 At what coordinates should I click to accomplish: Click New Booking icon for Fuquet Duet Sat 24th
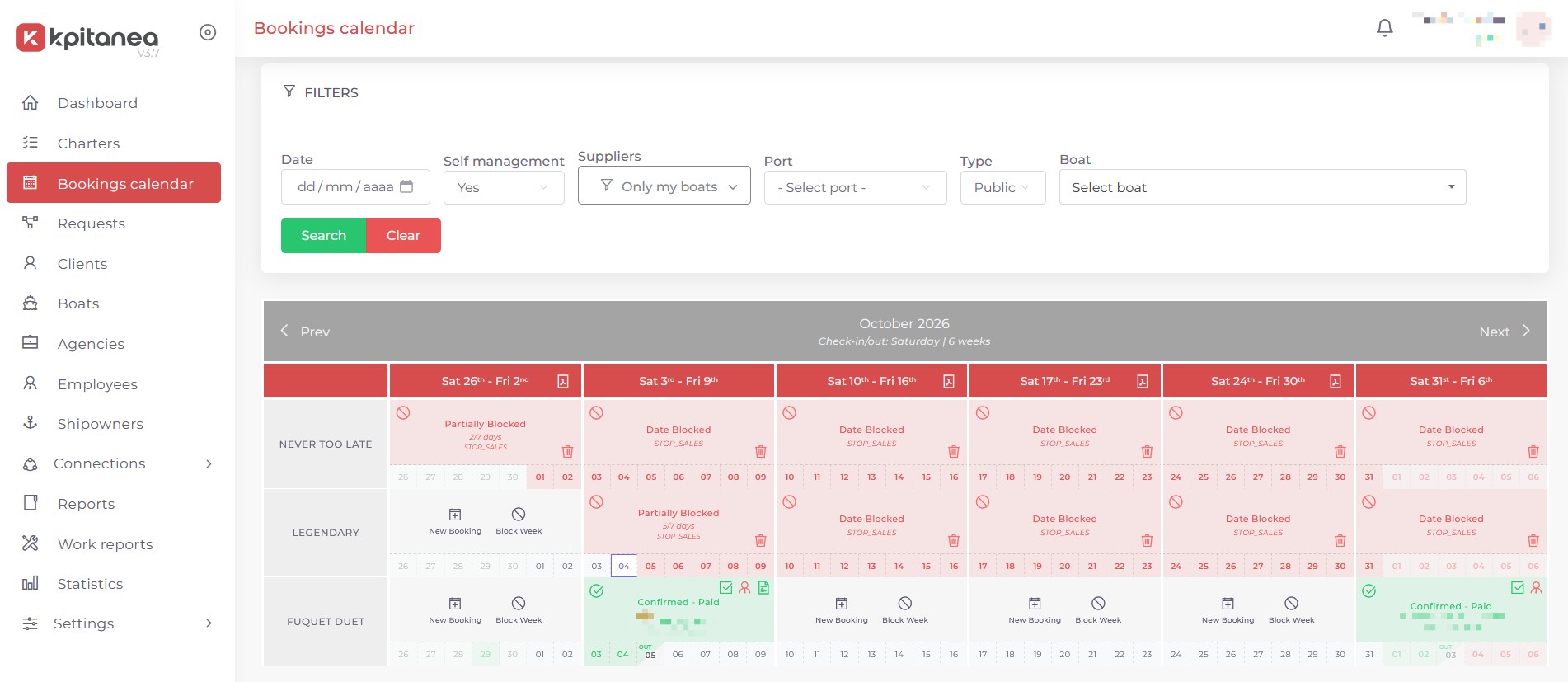click(1228, 604)
